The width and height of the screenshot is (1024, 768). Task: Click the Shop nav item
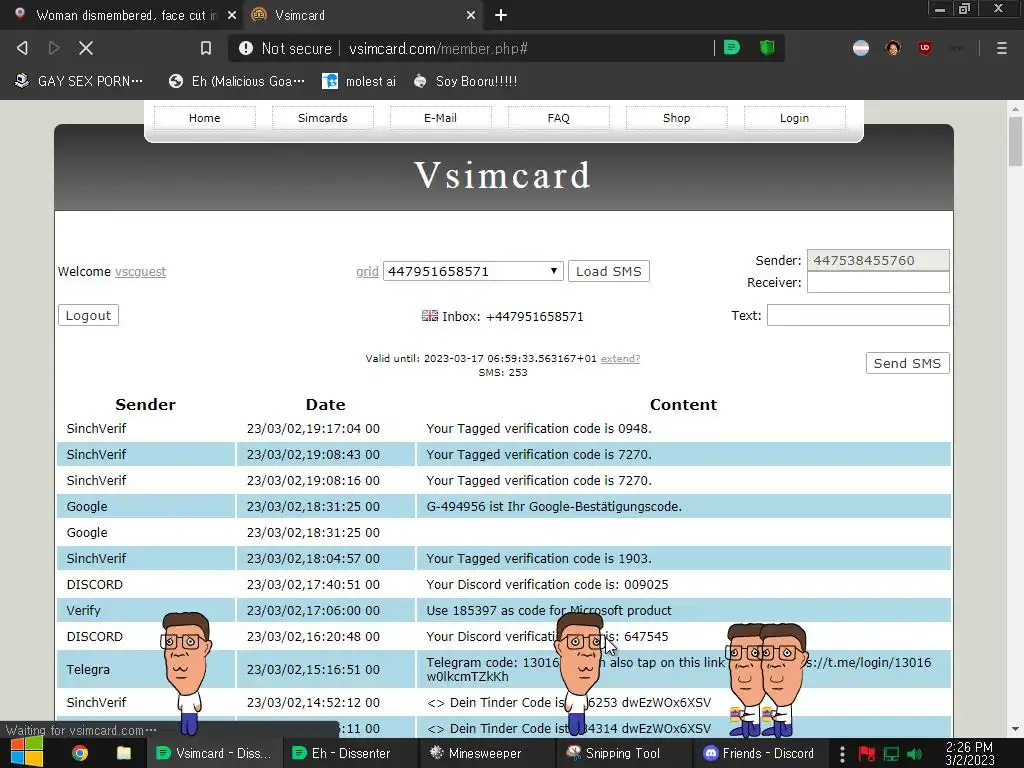677,118
